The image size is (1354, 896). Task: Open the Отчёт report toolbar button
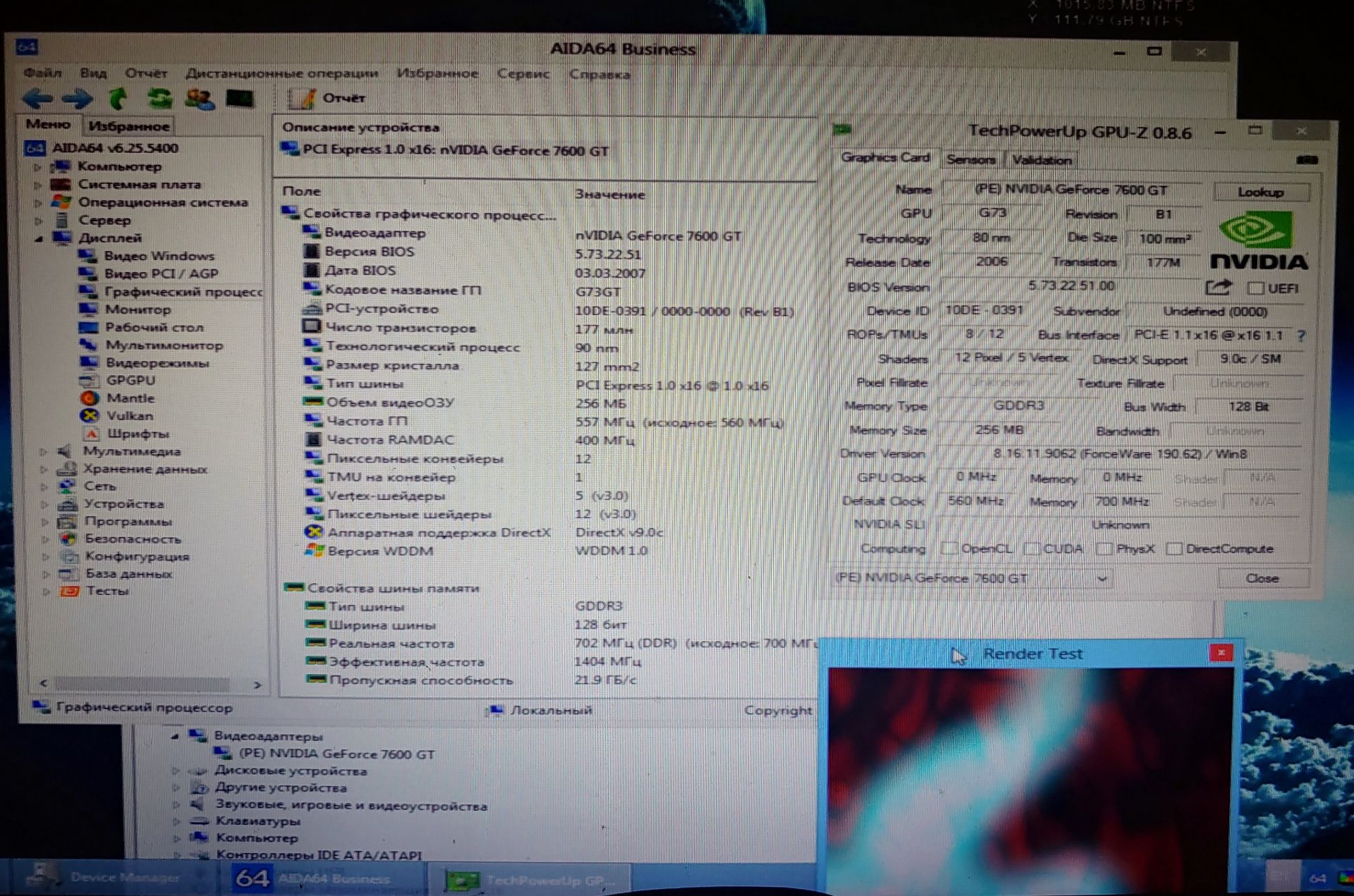point(327,99)
